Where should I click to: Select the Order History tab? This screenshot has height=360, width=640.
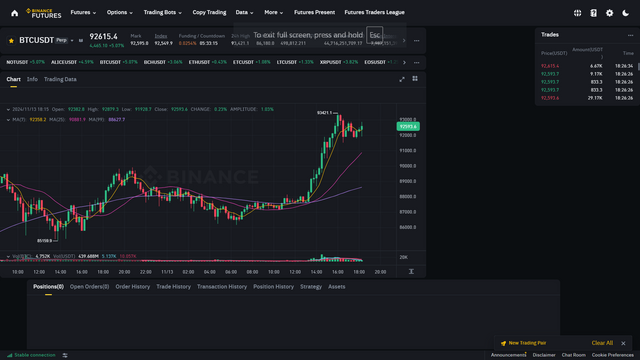(x=133, y=287)
